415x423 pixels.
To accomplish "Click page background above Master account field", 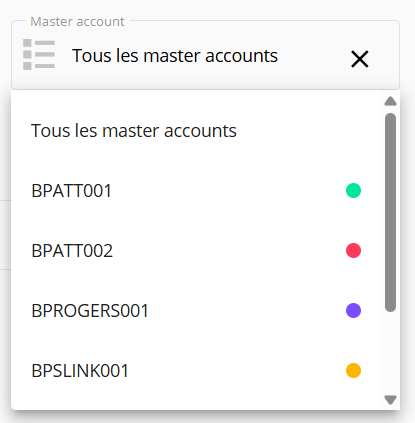I will pos(207,7).
